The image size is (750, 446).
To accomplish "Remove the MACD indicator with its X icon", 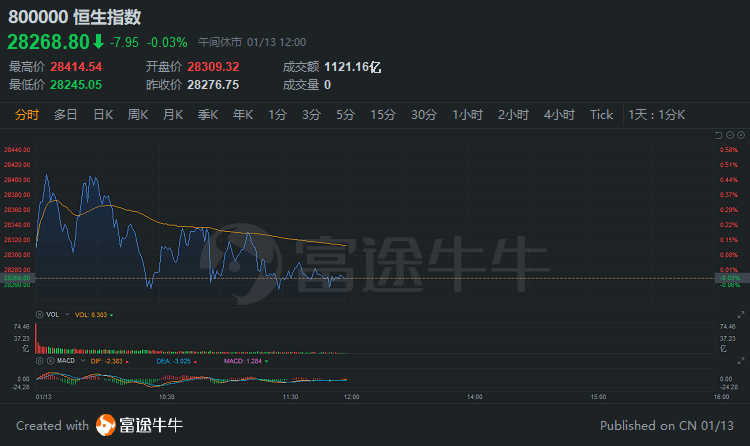I will (x=50, y=361).
